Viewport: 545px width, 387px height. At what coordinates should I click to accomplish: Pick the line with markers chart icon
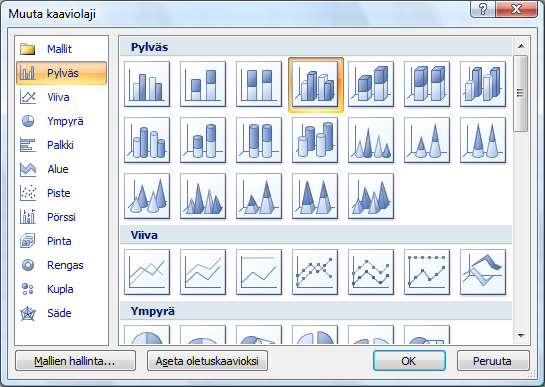point(315,272)
